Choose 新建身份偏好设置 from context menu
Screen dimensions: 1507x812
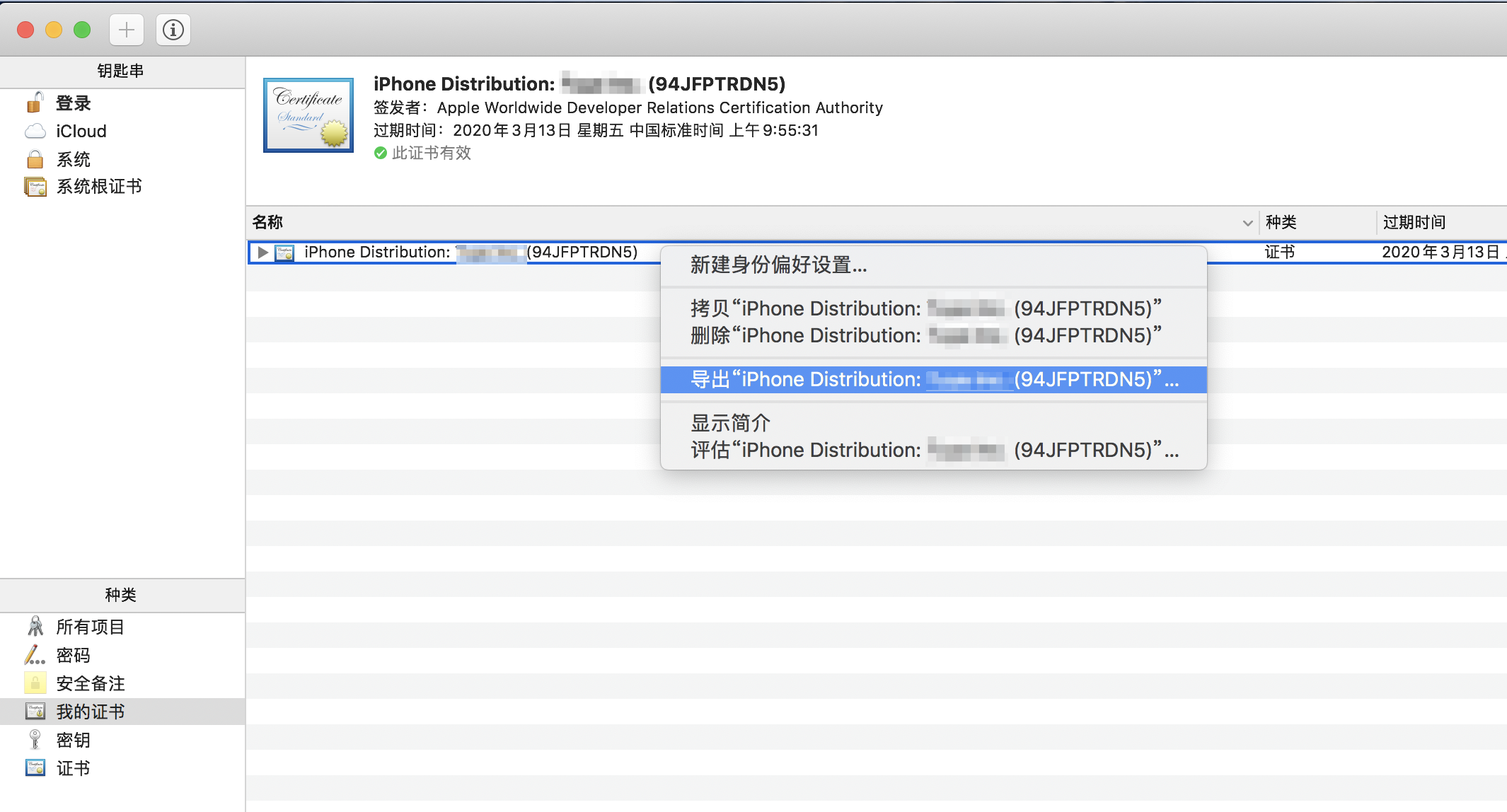[x=778, y=265]
